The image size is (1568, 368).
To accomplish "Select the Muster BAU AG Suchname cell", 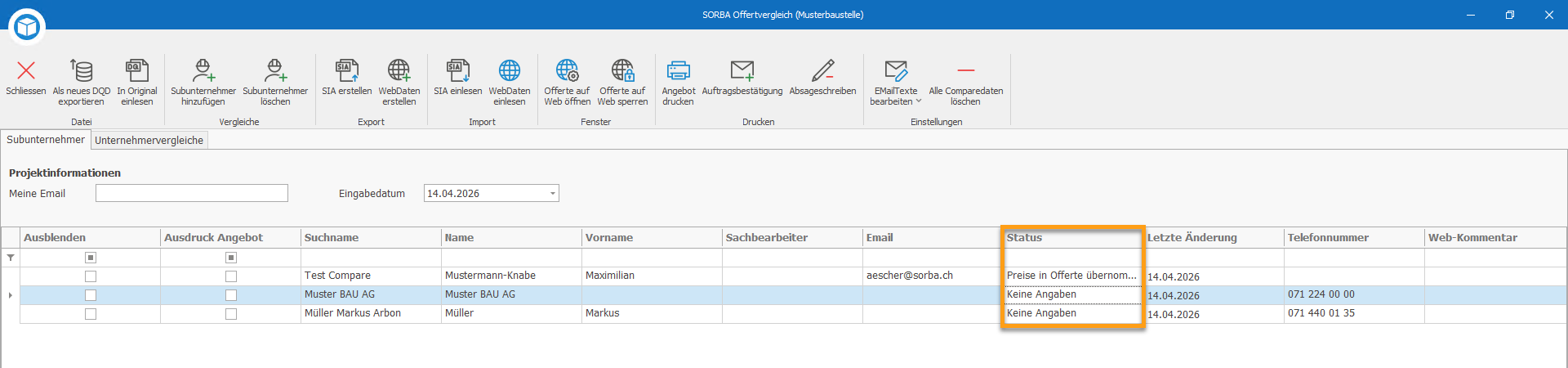I will (x=371, y=294).
